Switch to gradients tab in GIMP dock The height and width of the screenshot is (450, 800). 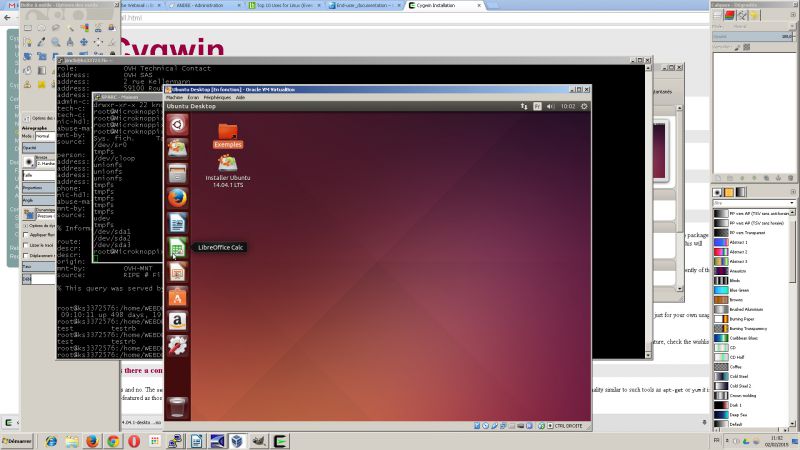coord(741,192)
